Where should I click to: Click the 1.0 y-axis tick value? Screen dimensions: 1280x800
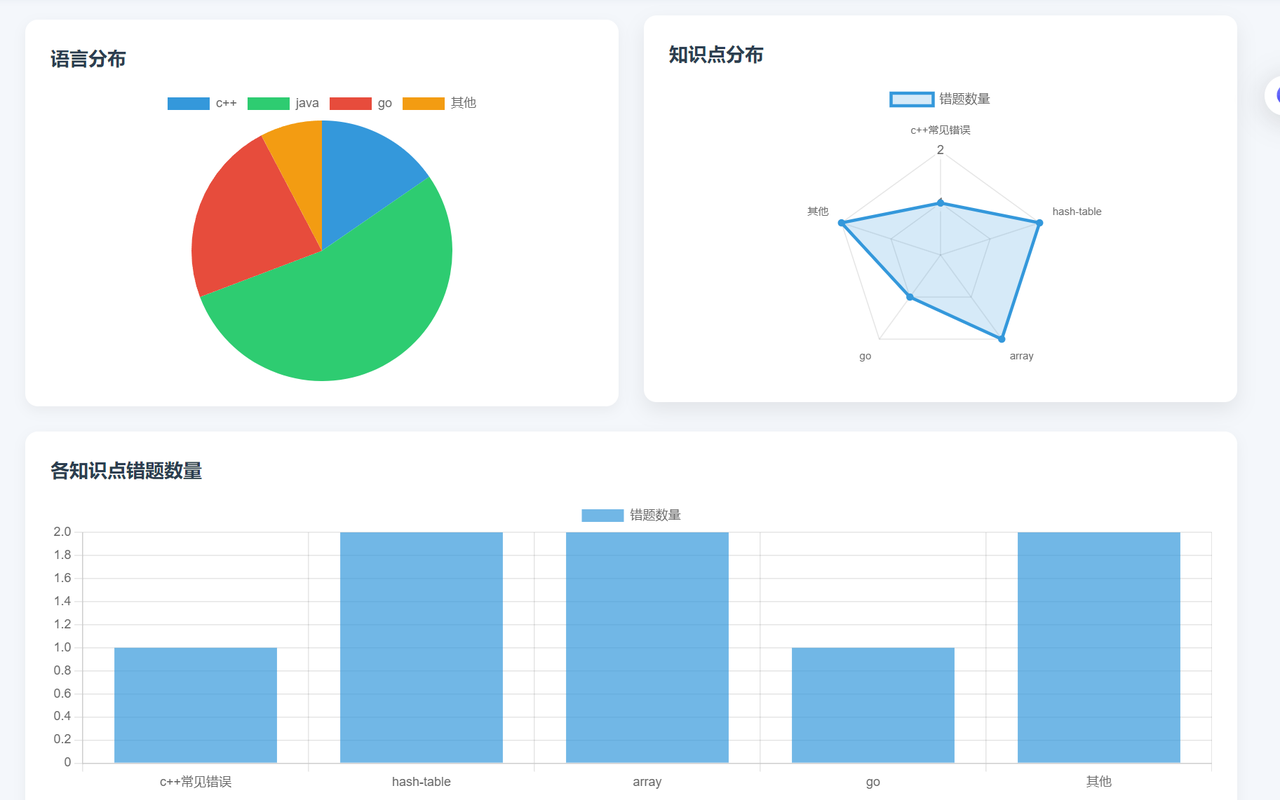62,647
